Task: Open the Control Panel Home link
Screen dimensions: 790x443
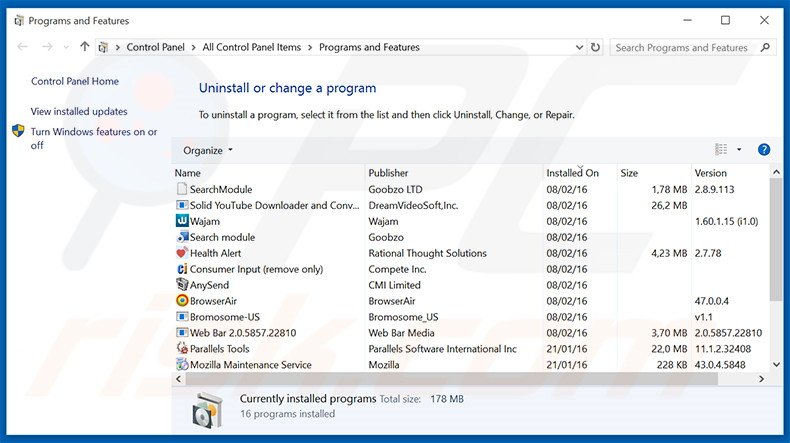Action: [x=75, y=81]
